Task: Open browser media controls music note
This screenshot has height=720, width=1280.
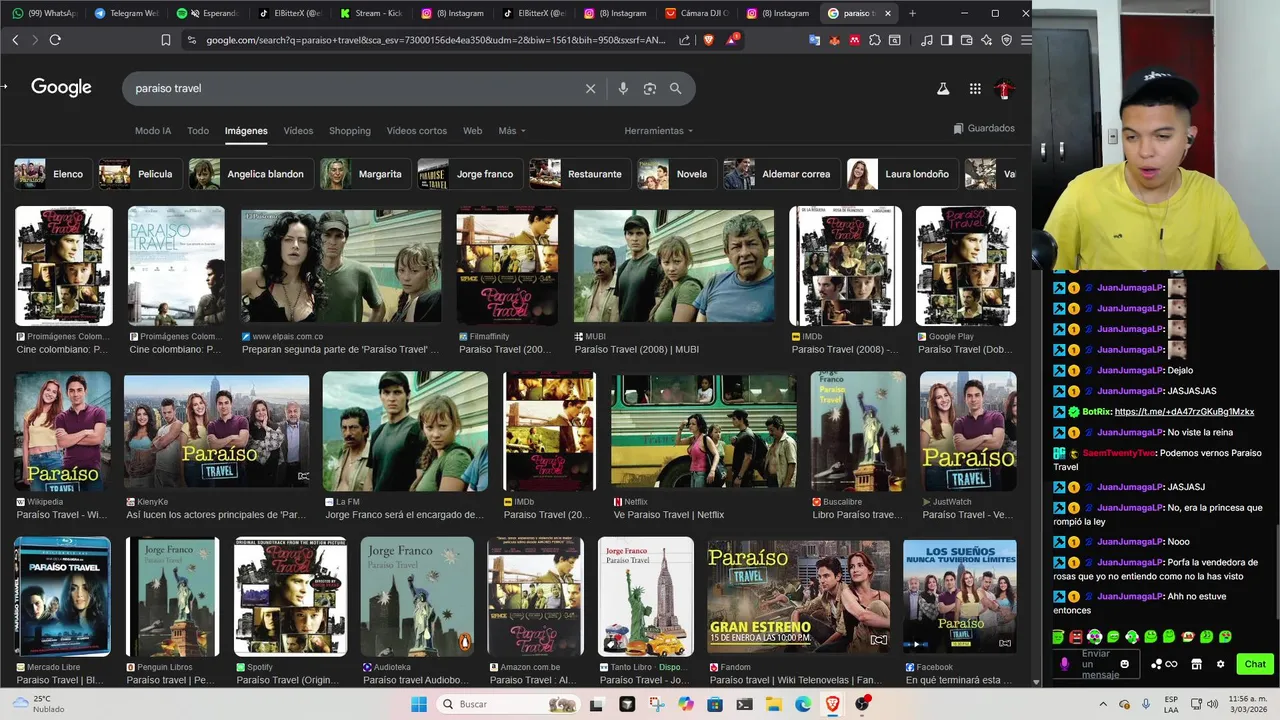Action: (927, 40)
